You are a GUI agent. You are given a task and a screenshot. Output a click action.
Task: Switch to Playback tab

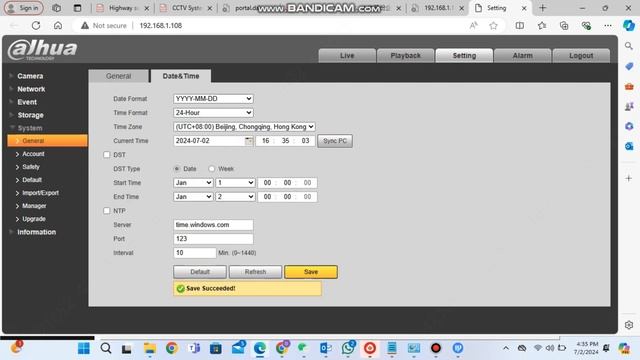point(405,56)
